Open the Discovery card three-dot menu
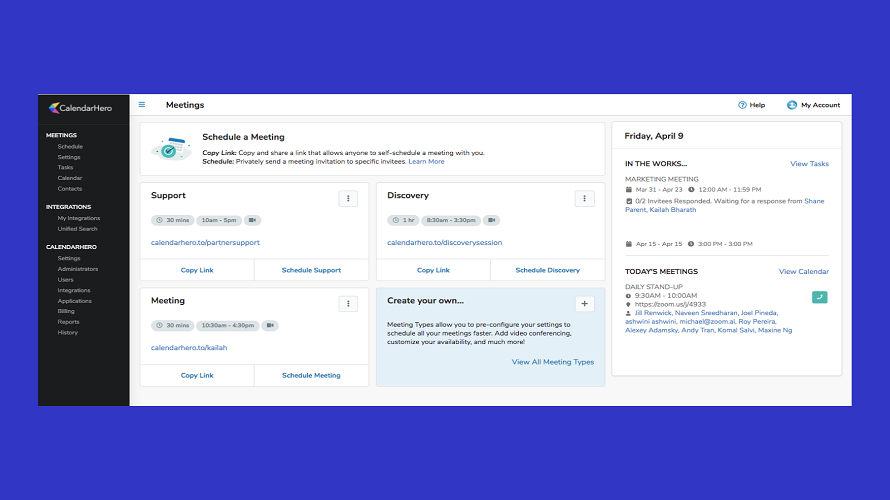The image size is (890, 500). [585, 199]
